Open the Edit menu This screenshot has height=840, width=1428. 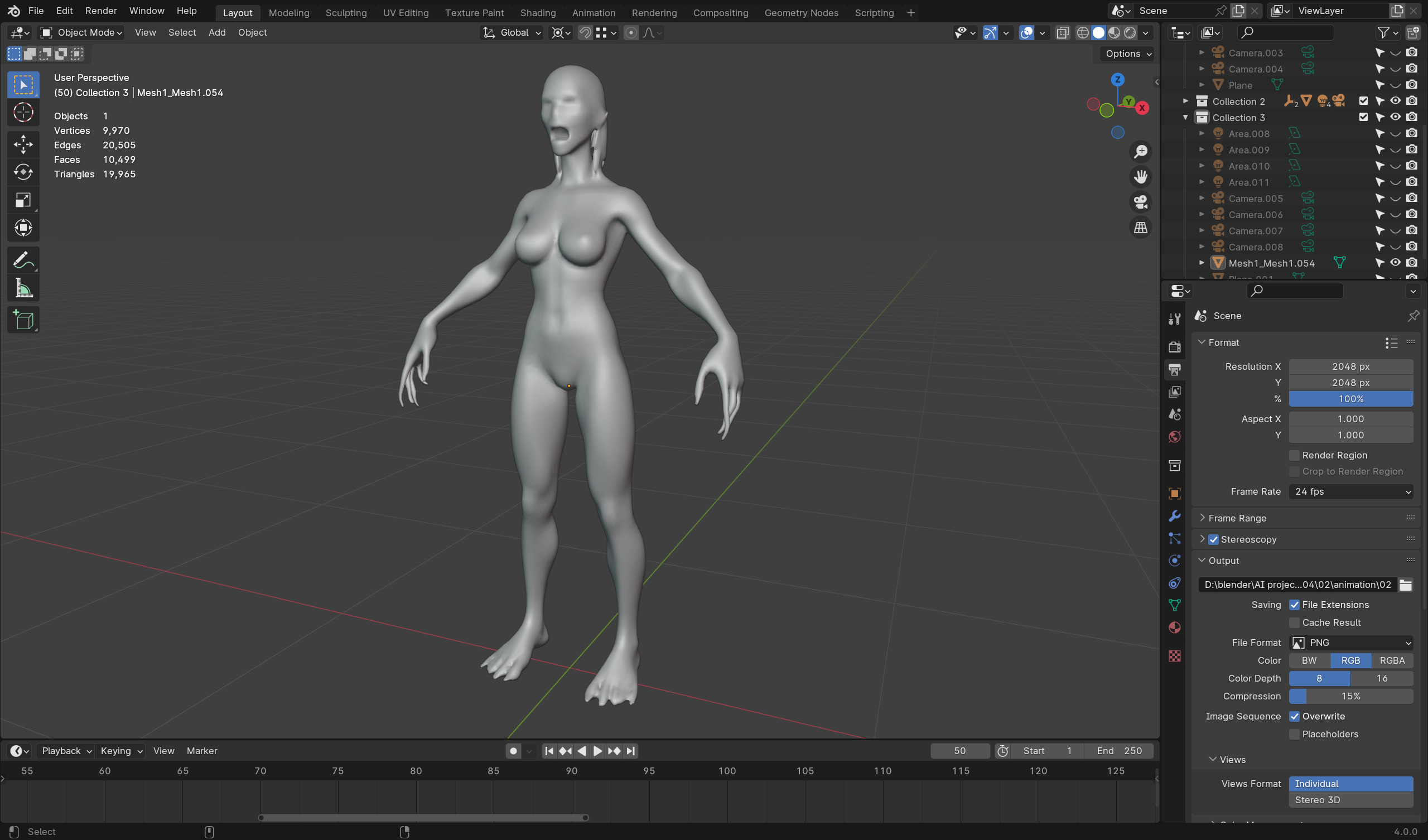pyautogui.click(x=64, y=11)
